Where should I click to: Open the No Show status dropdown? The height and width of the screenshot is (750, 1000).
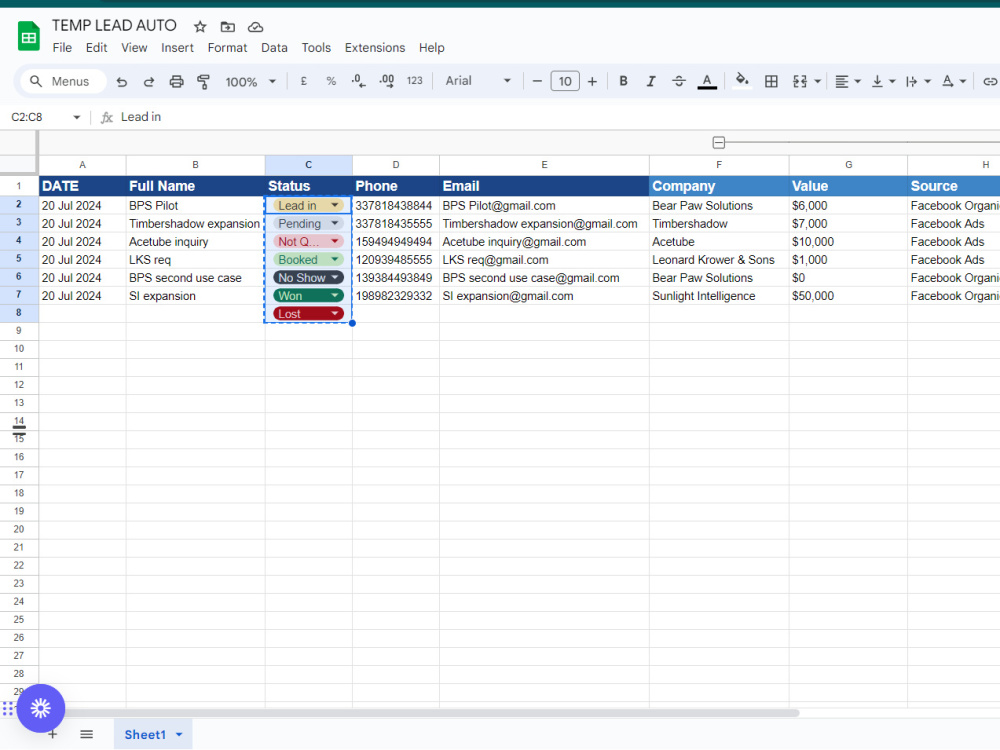click(x=334, y=277)
